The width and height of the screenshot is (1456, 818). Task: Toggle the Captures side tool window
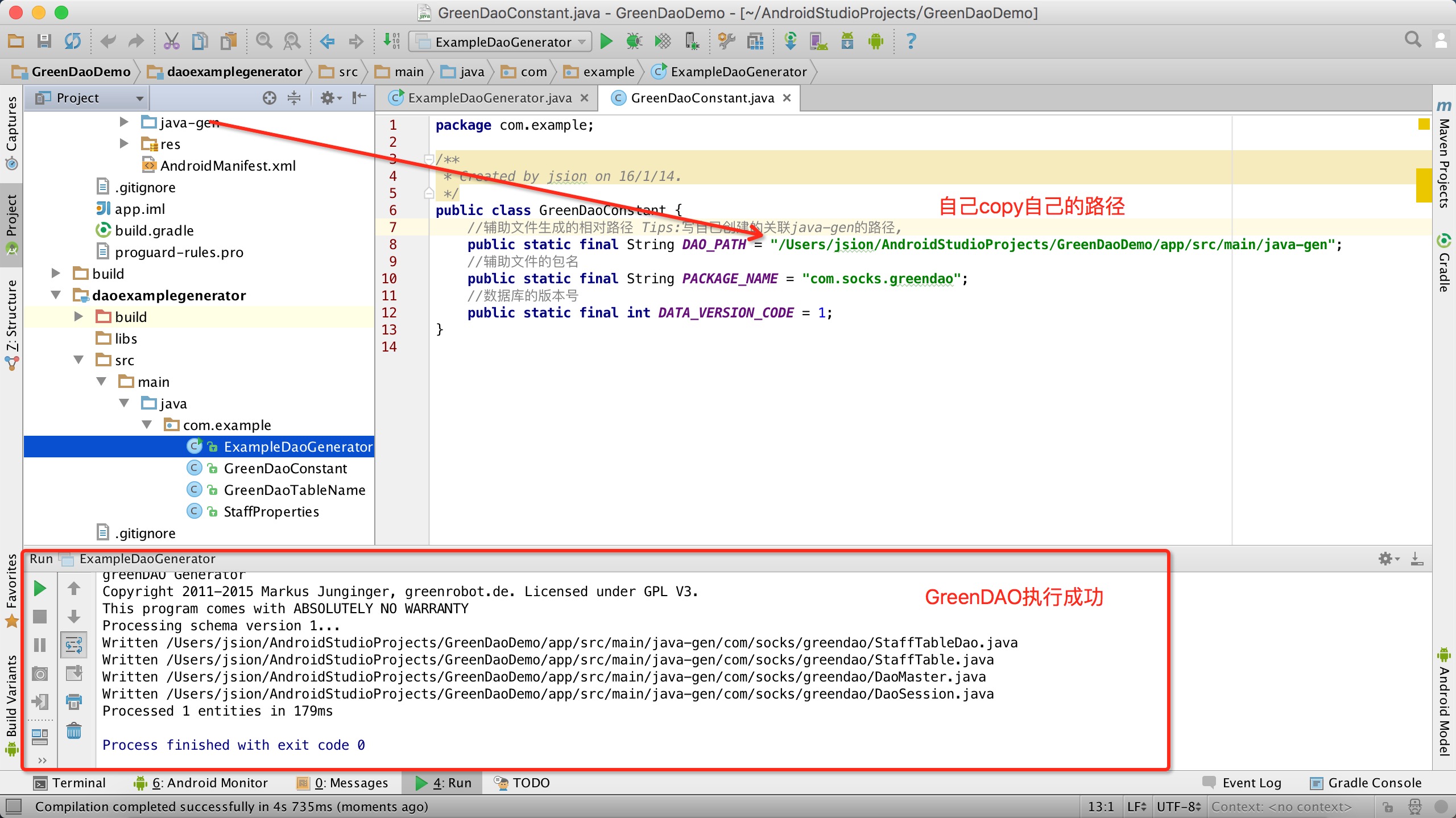[x=11, y=132]
